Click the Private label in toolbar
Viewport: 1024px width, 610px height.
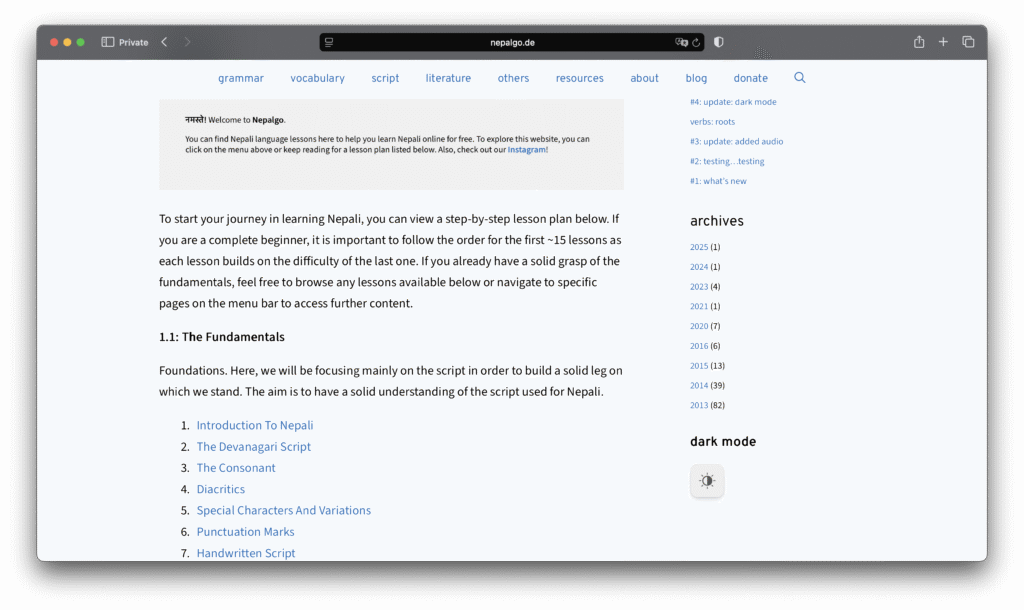point(133,42)
